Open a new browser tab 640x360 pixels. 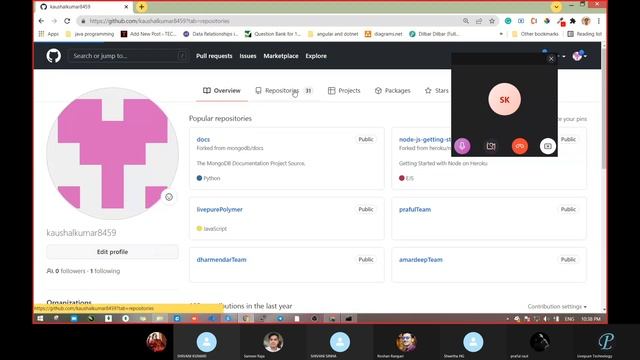(141, 7)
